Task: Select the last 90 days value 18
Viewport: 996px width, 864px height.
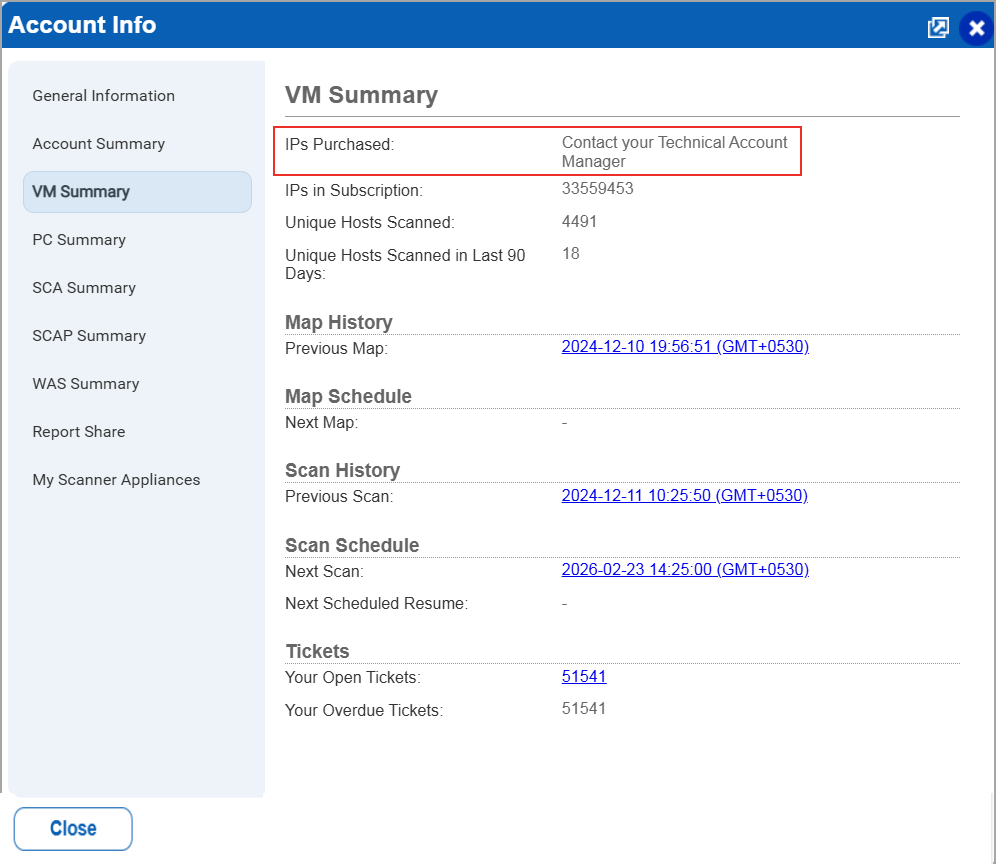Action: (x=570, y=254)
